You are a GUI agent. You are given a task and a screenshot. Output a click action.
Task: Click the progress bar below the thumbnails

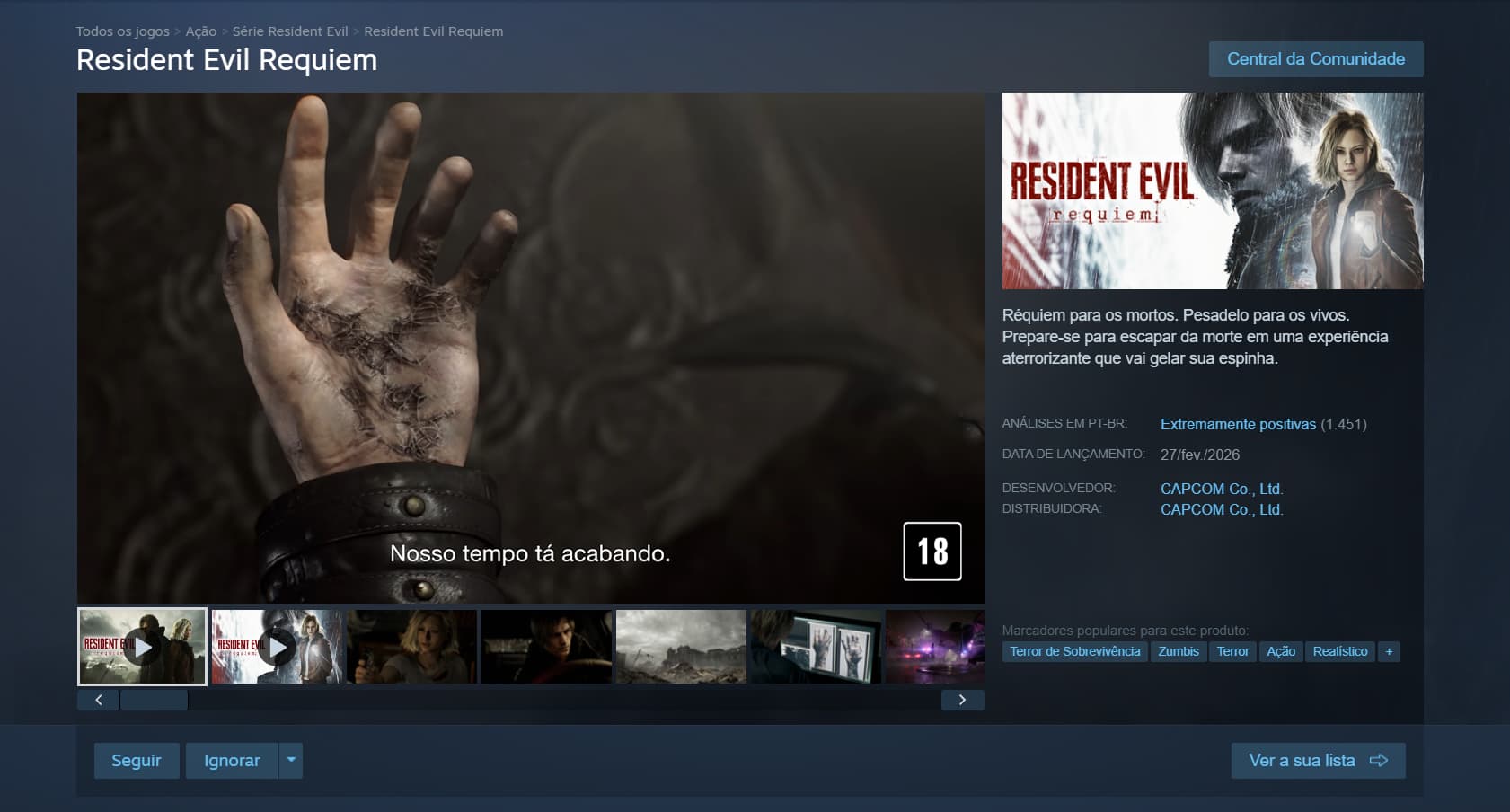(153, 699)
